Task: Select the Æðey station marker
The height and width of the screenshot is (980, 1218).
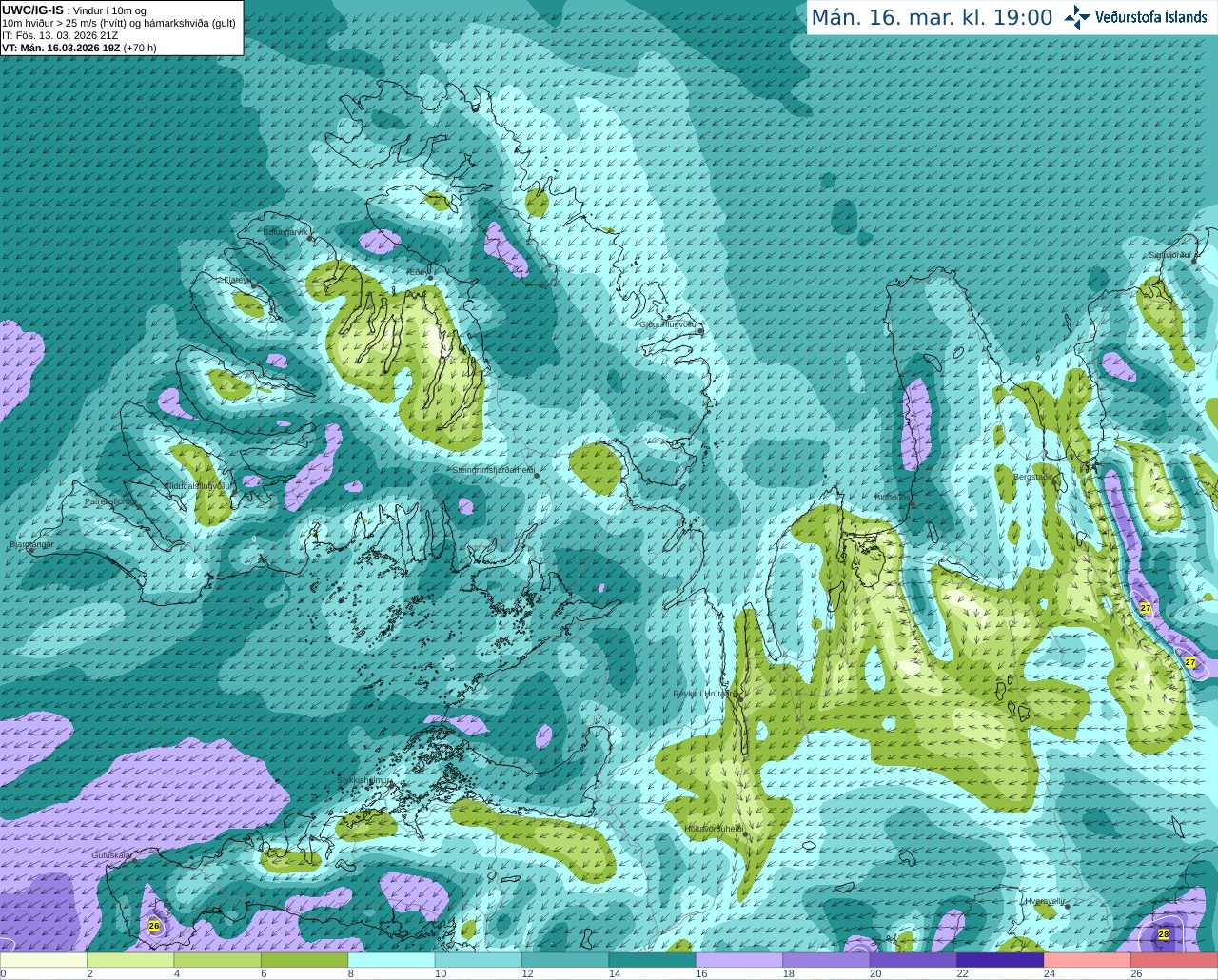Action: point(430,277)
